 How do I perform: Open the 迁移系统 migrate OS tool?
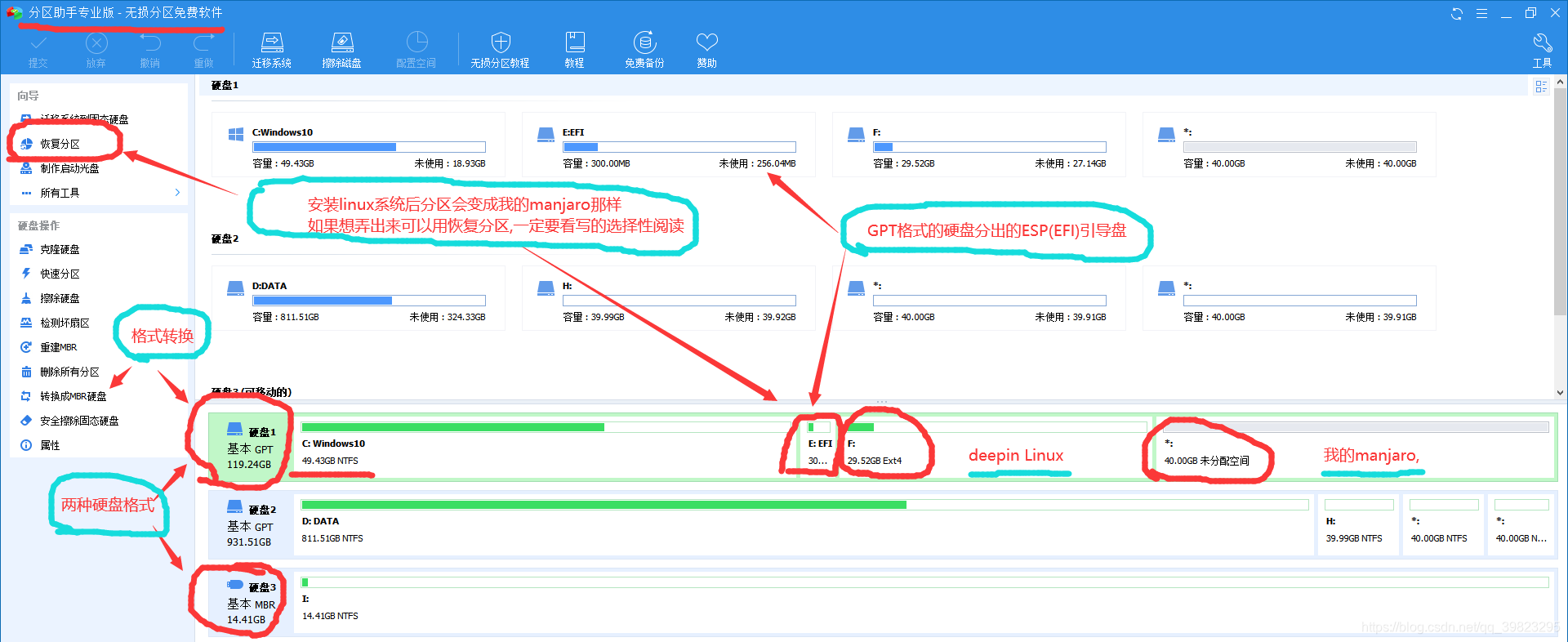[x=272, y=51]
